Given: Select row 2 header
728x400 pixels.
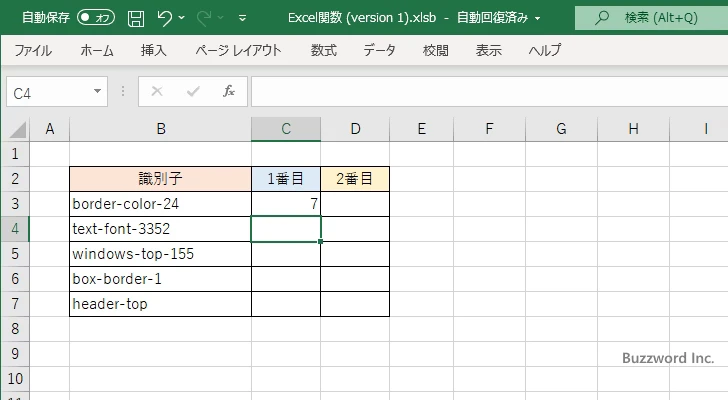Looking at the screenshot, I should point(15,179).
